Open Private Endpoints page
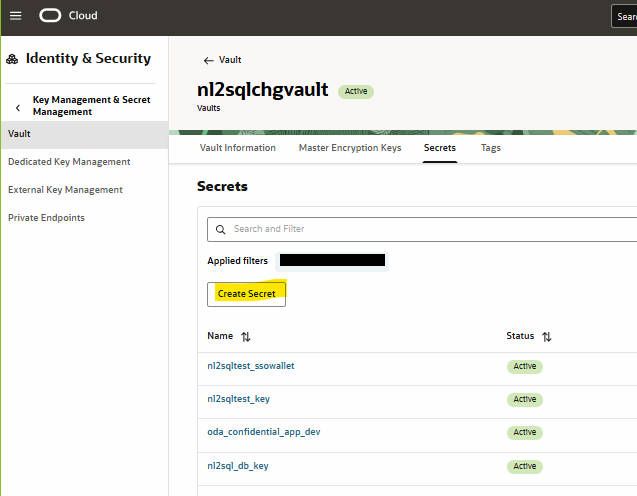Image resolution: width=637 pixels, height=496 pixels. (46, 218)
